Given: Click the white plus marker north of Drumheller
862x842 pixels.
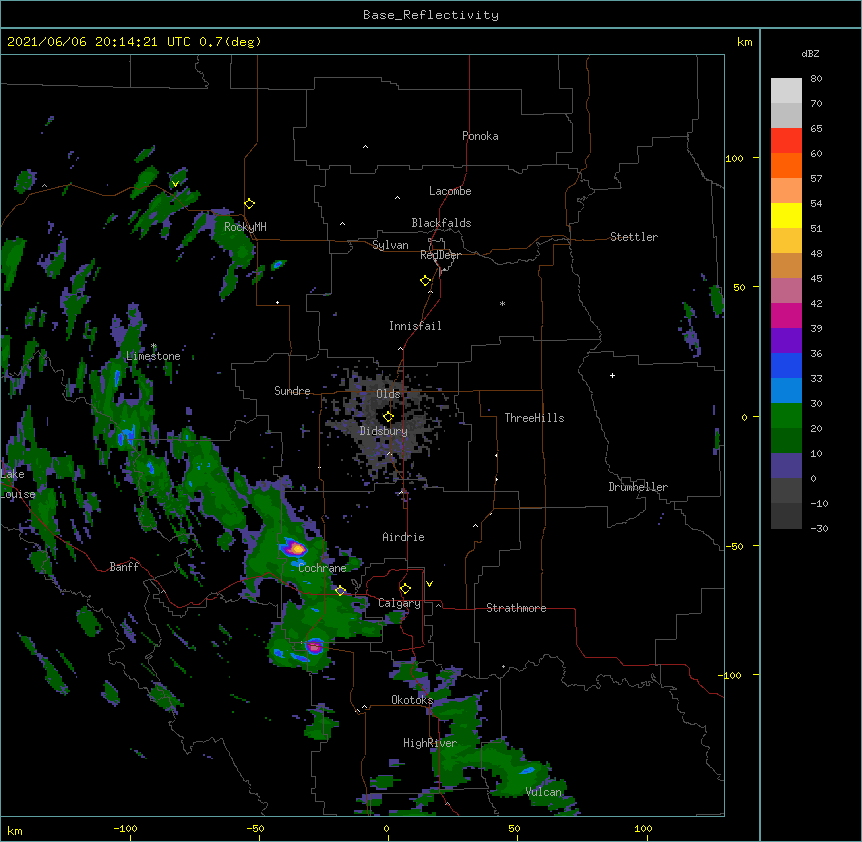Looking at the screenshot, I should 612,375.
